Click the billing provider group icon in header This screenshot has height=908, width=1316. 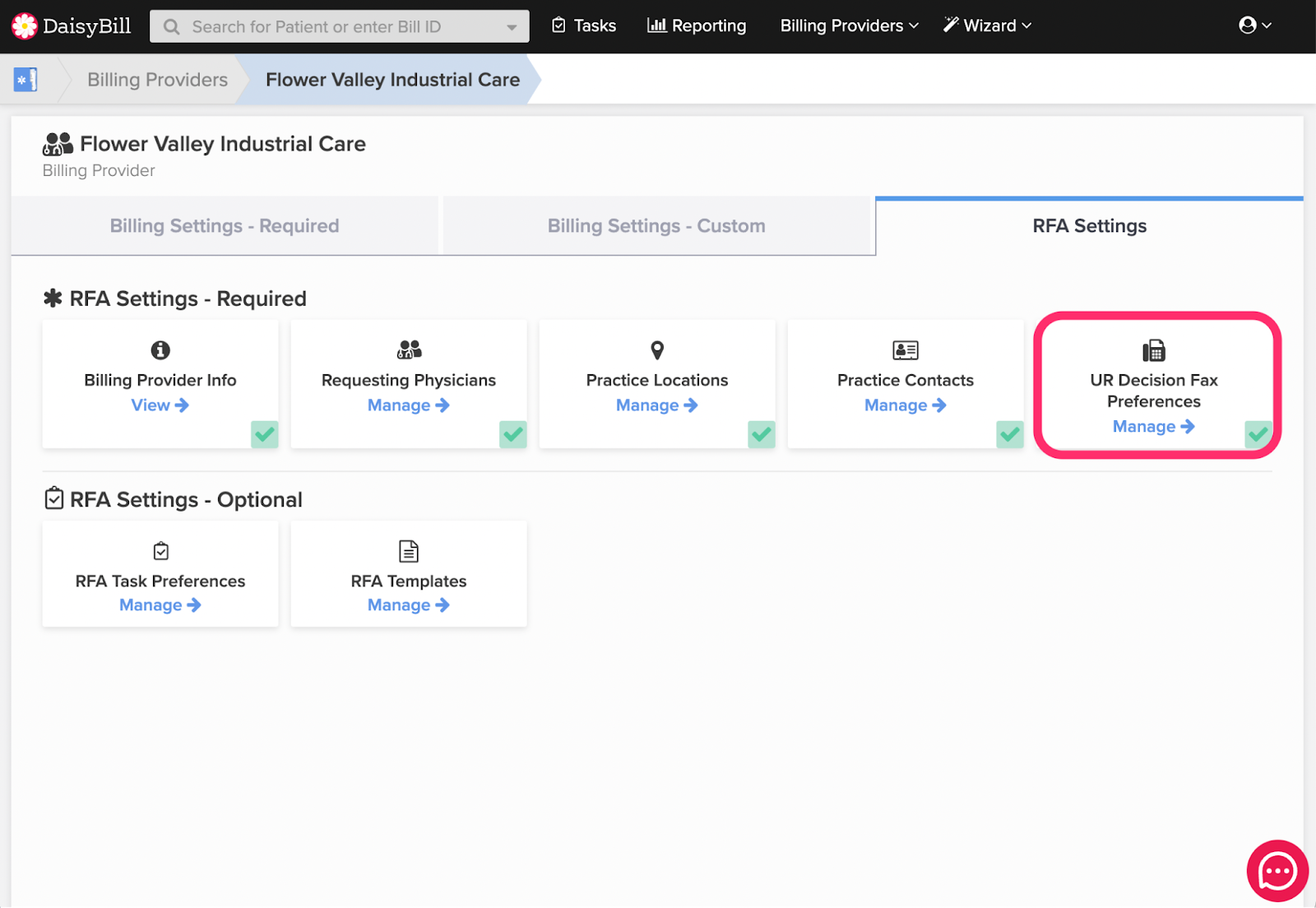coord(58,144)
